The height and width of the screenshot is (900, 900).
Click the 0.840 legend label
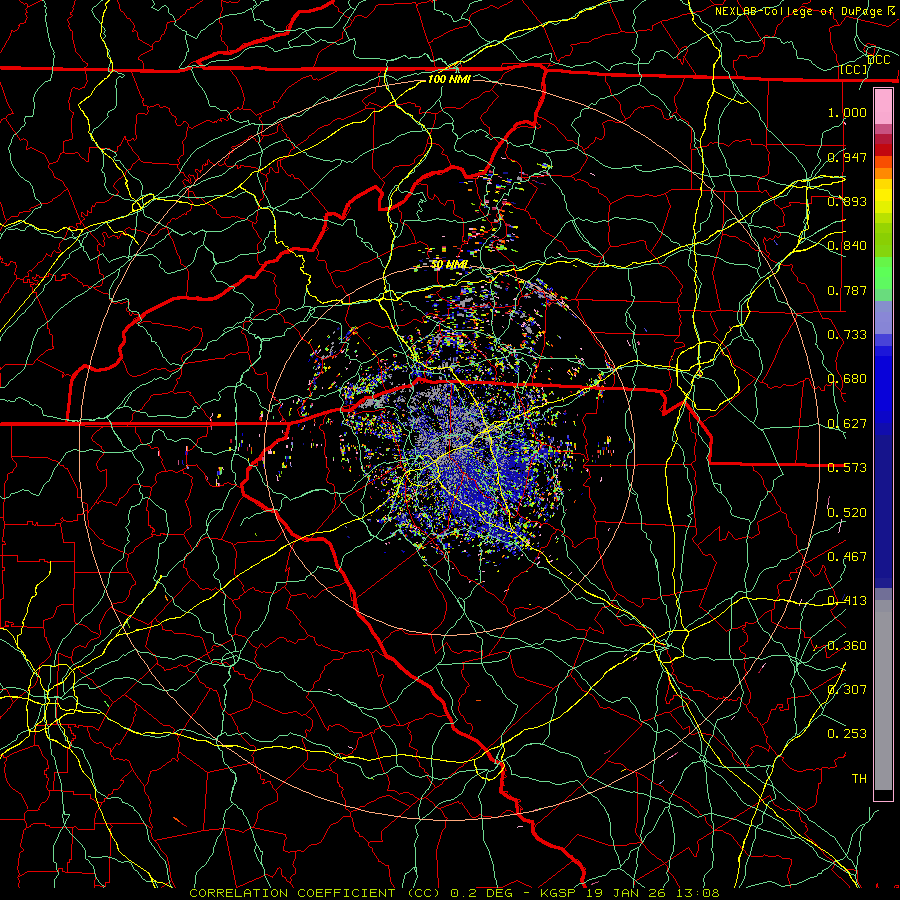[x=847, y=246]
